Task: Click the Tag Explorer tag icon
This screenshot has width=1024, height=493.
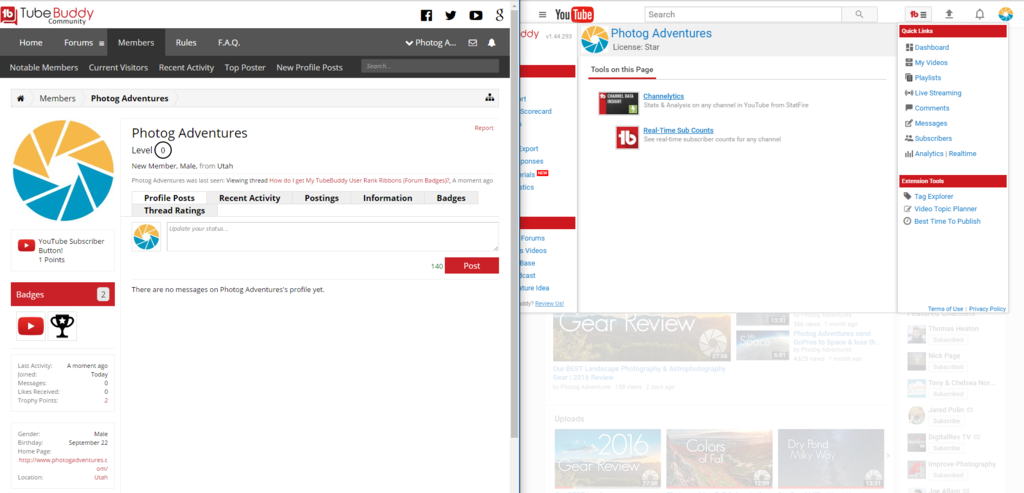Action: [907, 196]
